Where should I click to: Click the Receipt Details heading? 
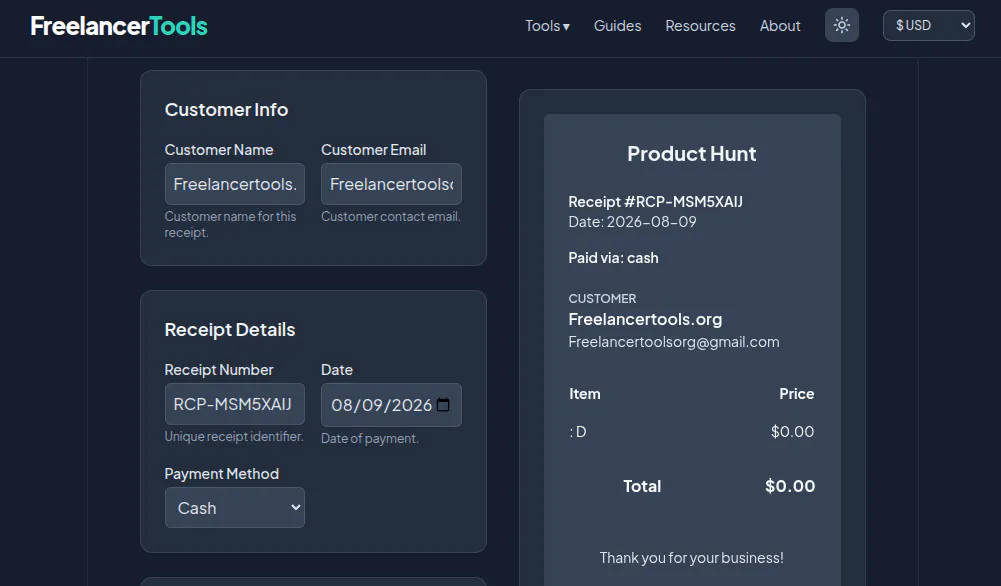pyautogui.click(x=230, y=330)
